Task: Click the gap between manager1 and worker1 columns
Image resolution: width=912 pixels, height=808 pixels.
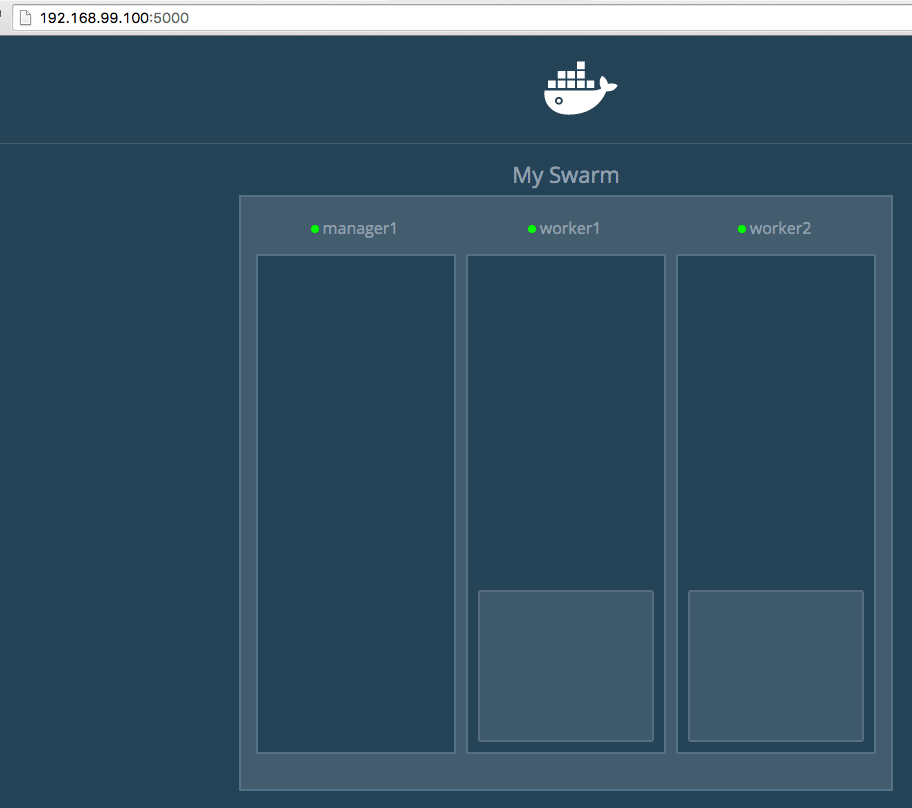Action: tap(461, 500)
